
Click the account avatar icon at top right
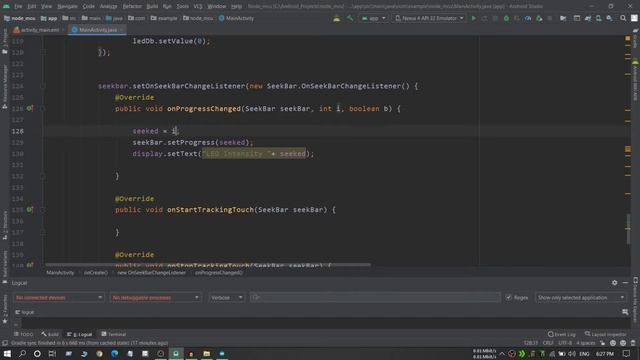coord(634,18)
